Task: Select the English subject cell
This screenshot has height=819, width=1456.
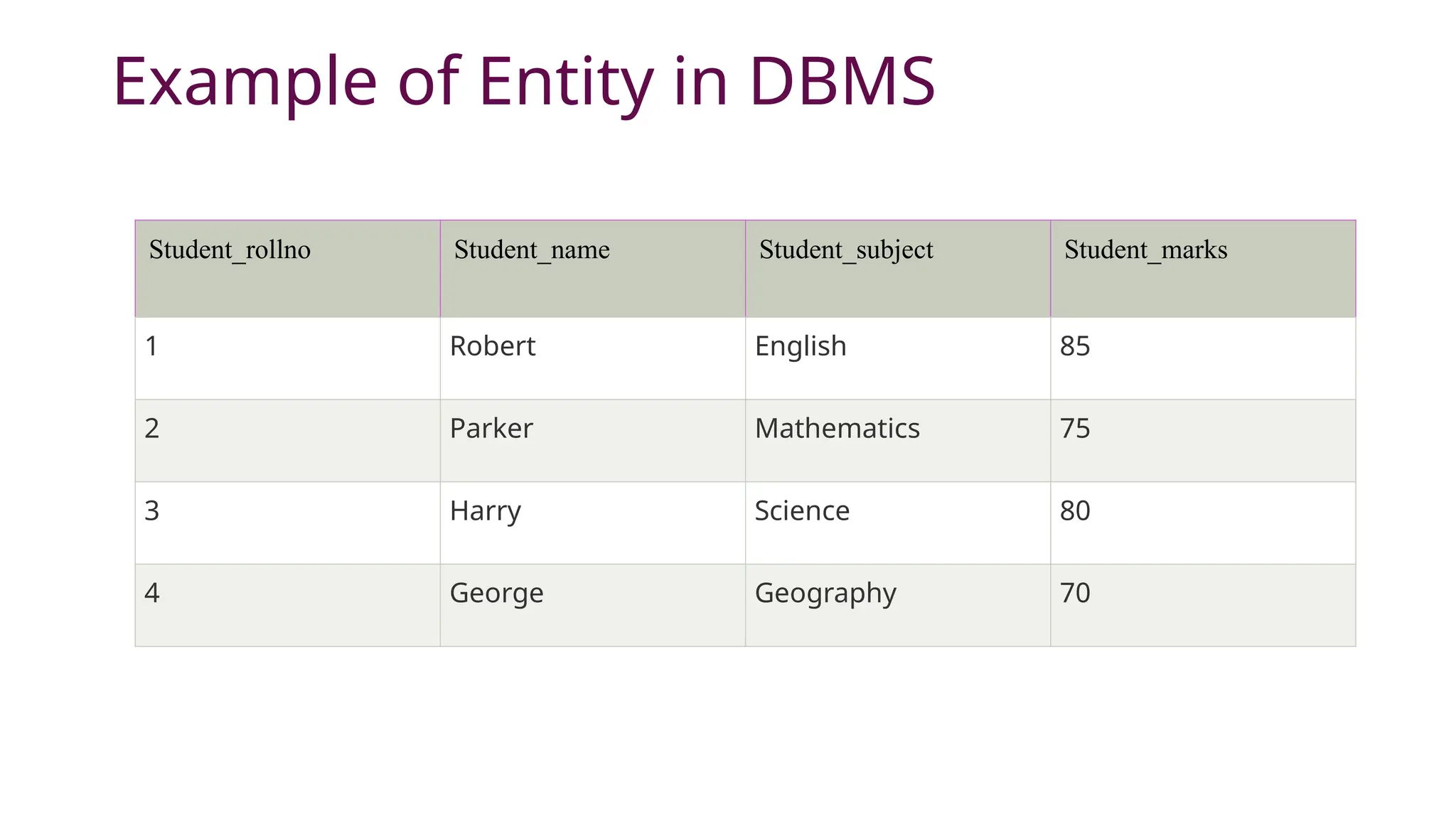Action: click(x=897, y=358)
